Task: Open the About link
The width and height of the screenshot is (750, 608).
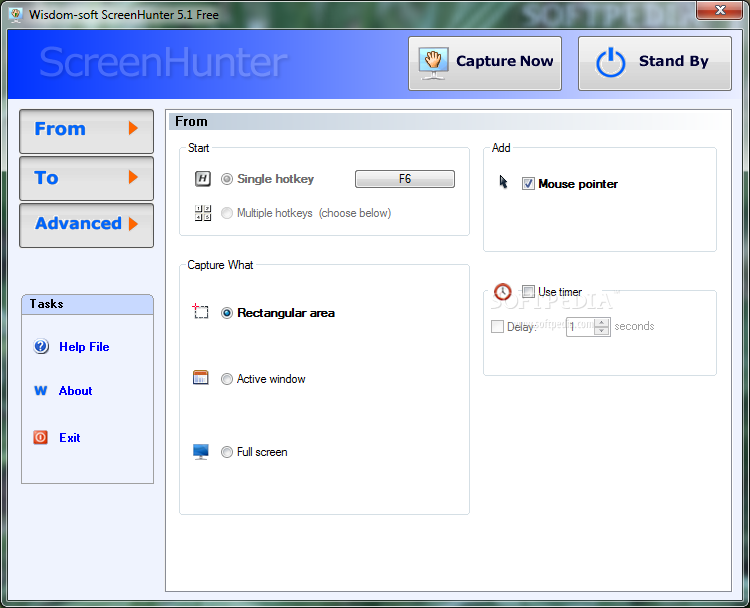Action: (x=76, y=391)
